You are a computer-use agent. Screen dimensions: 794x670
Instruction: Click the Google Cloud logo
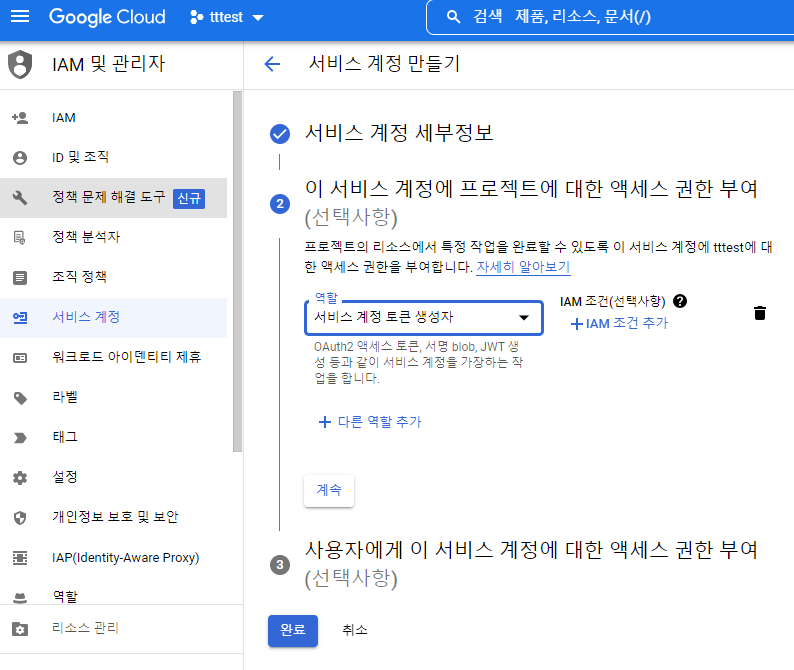tap(107, 17)
